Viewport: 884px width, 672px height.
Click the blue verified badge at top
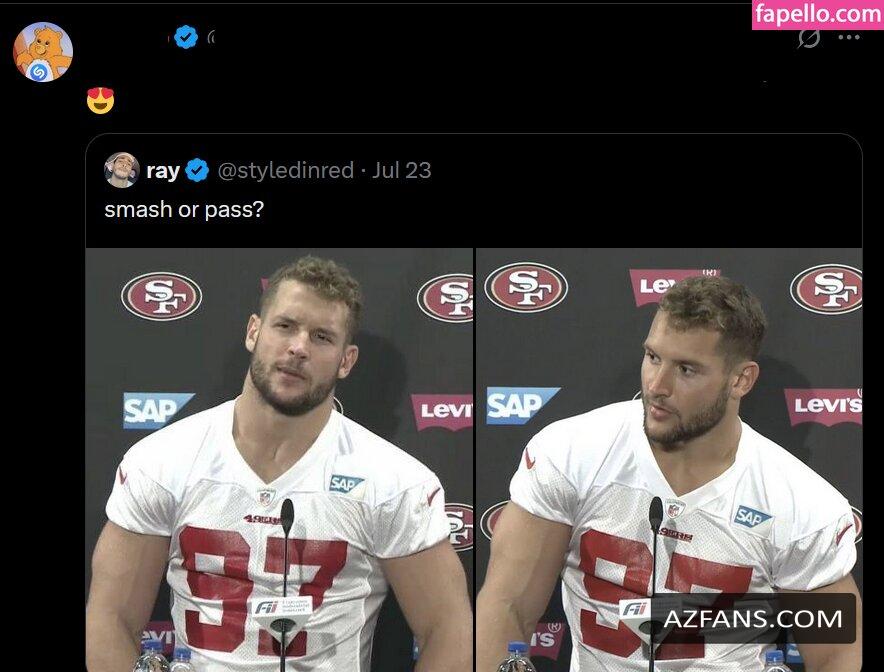pos(185,37)
